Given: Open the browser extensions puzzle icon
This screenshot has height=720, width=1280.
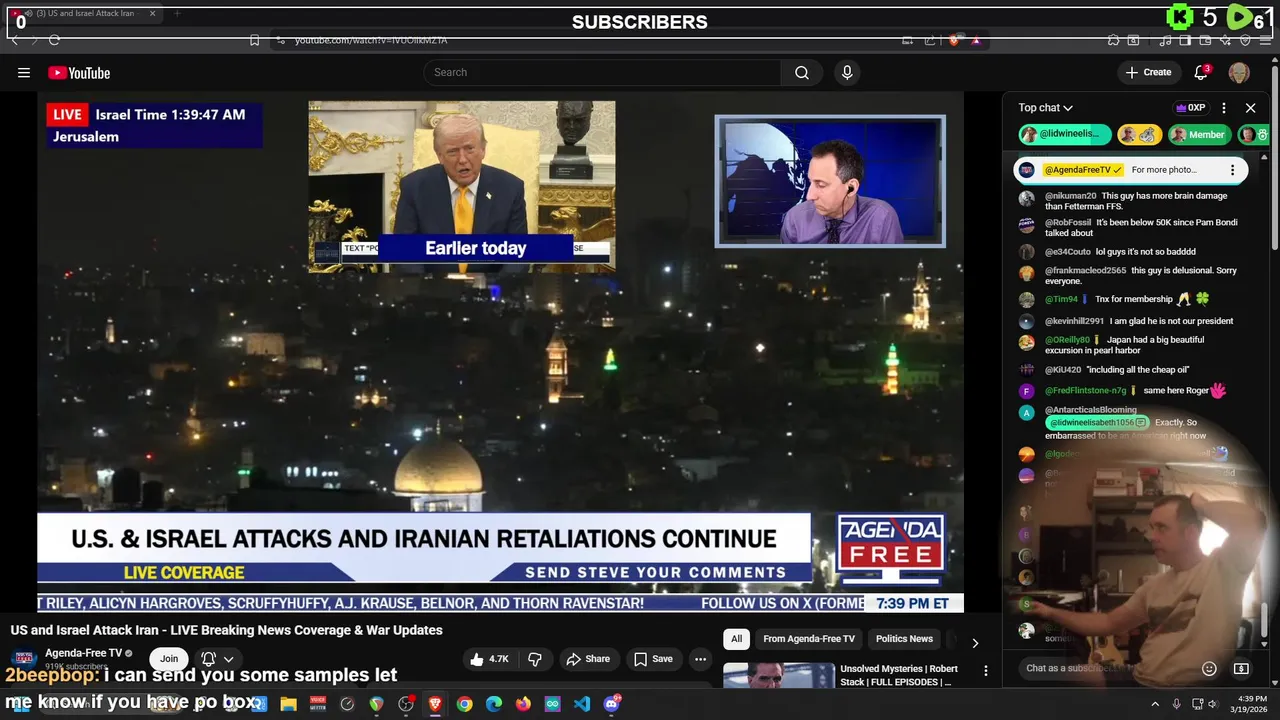Looking at the screenshot, I should click(1113, 40).
